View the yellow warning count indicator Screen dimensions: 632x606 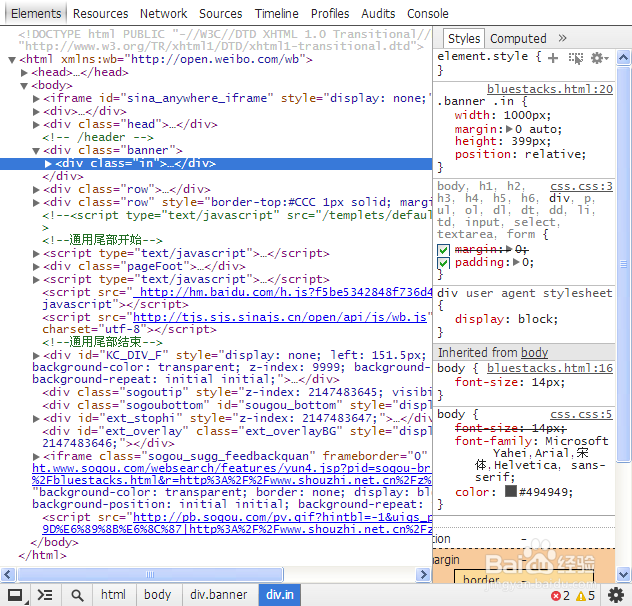(585, 596)
